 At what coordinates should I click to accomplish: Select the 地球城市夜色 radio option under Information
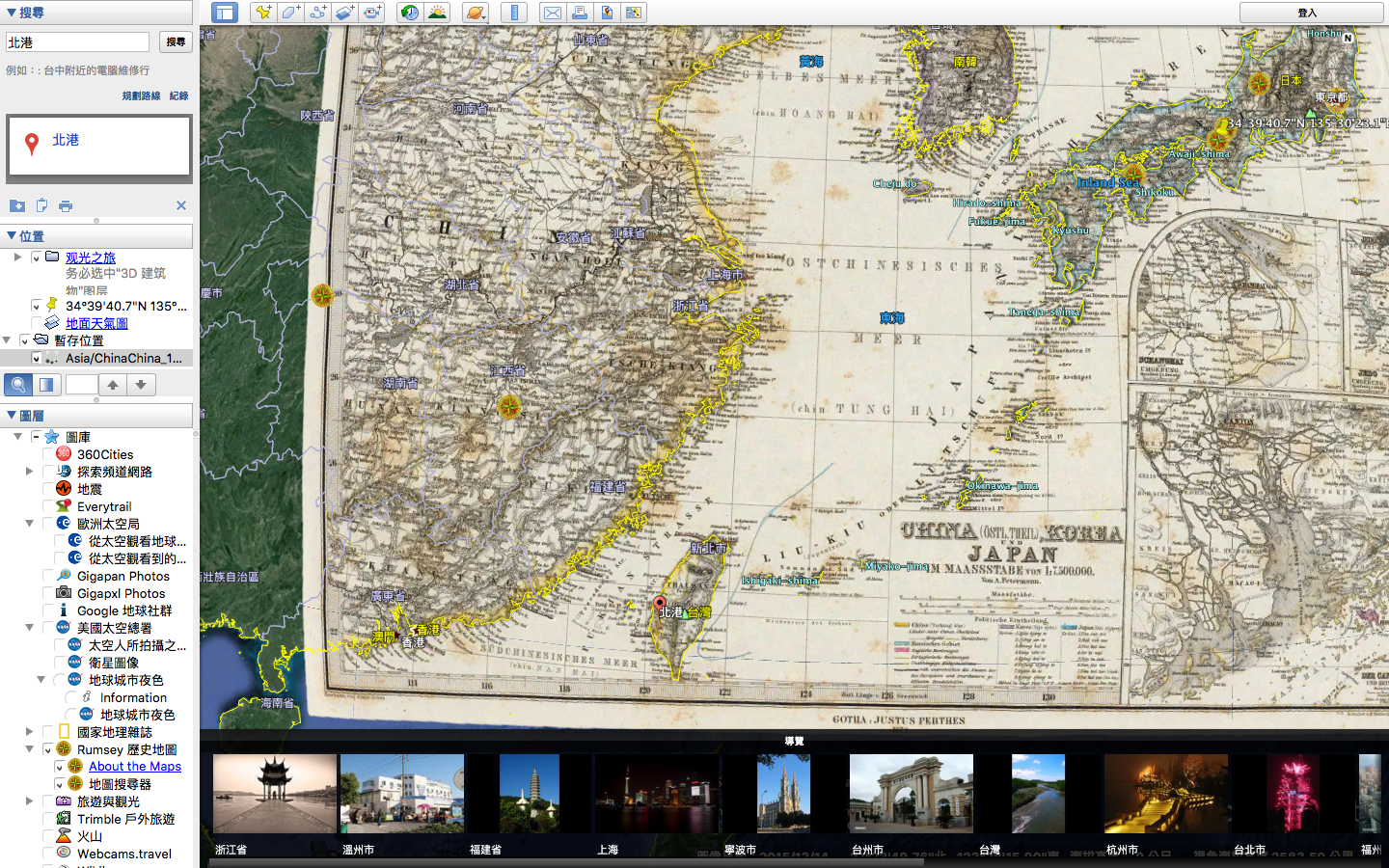71,715
